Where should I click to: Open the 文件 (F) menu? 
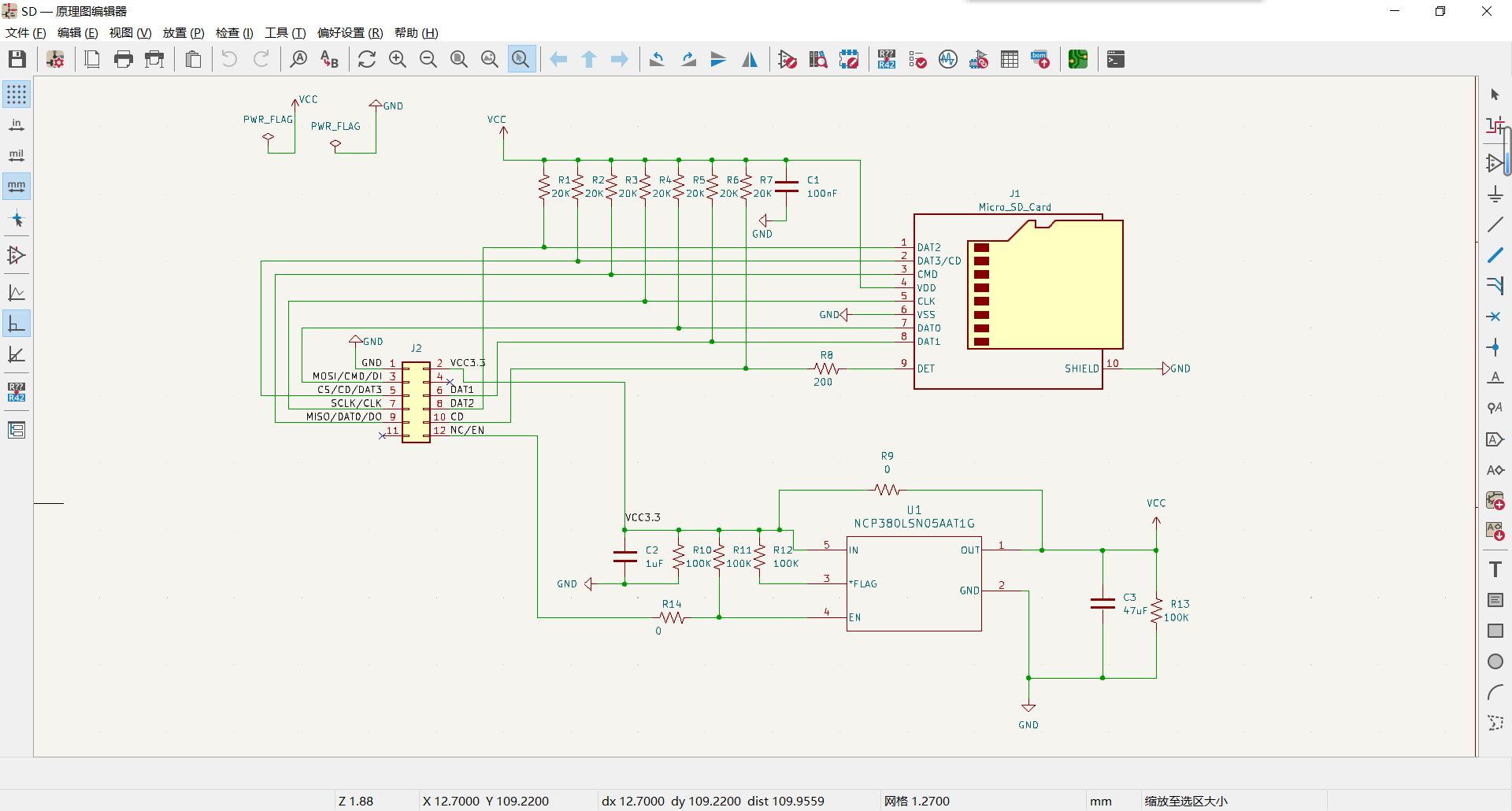(x=26, y=32)
